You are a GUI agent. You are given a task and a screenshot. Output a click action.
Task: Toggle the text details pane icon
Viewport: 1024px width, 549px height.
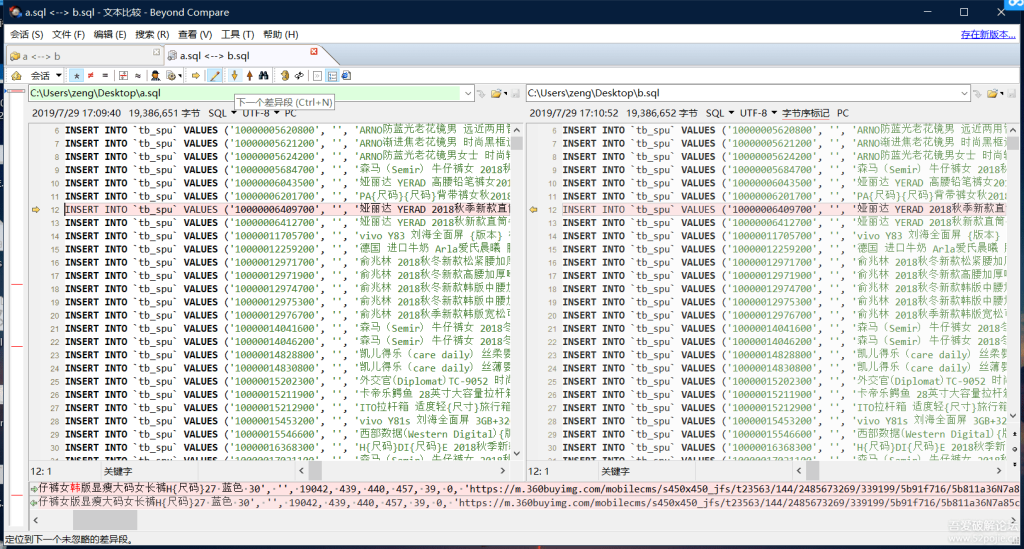pos(332,76)
